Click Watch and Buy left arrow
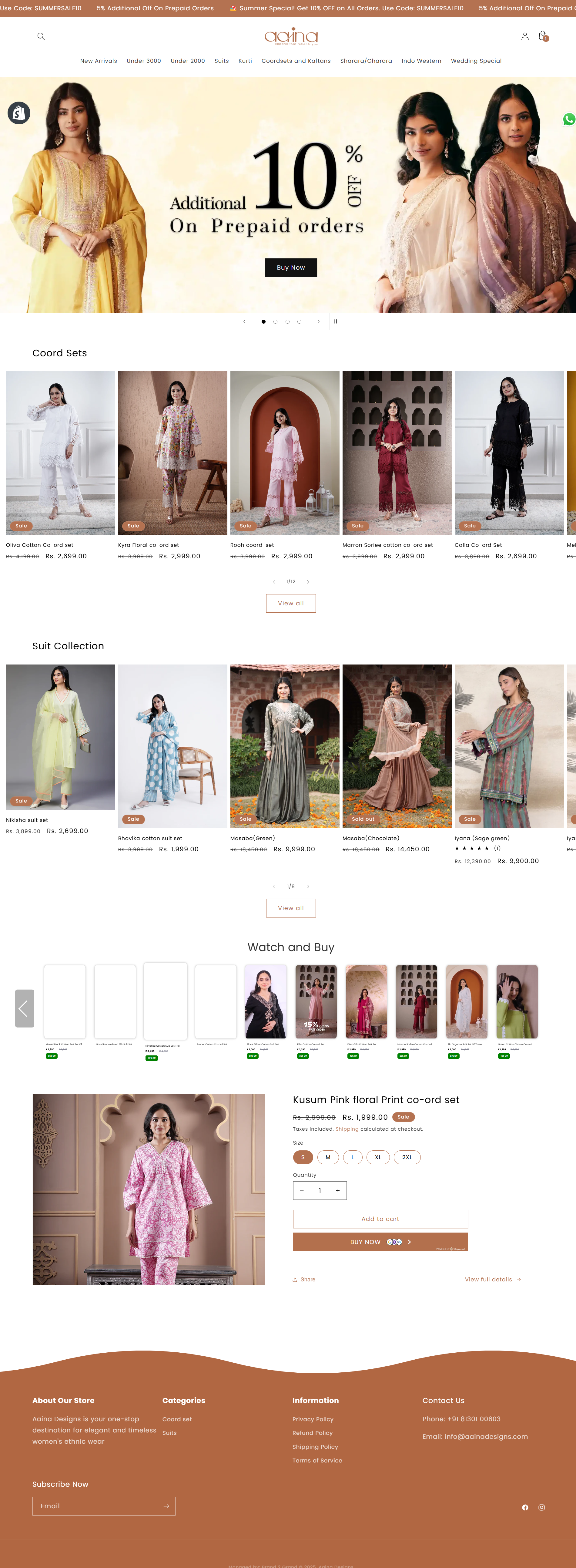The height and width of the screenshot is (1568, 576). [x=24, y=1008]
